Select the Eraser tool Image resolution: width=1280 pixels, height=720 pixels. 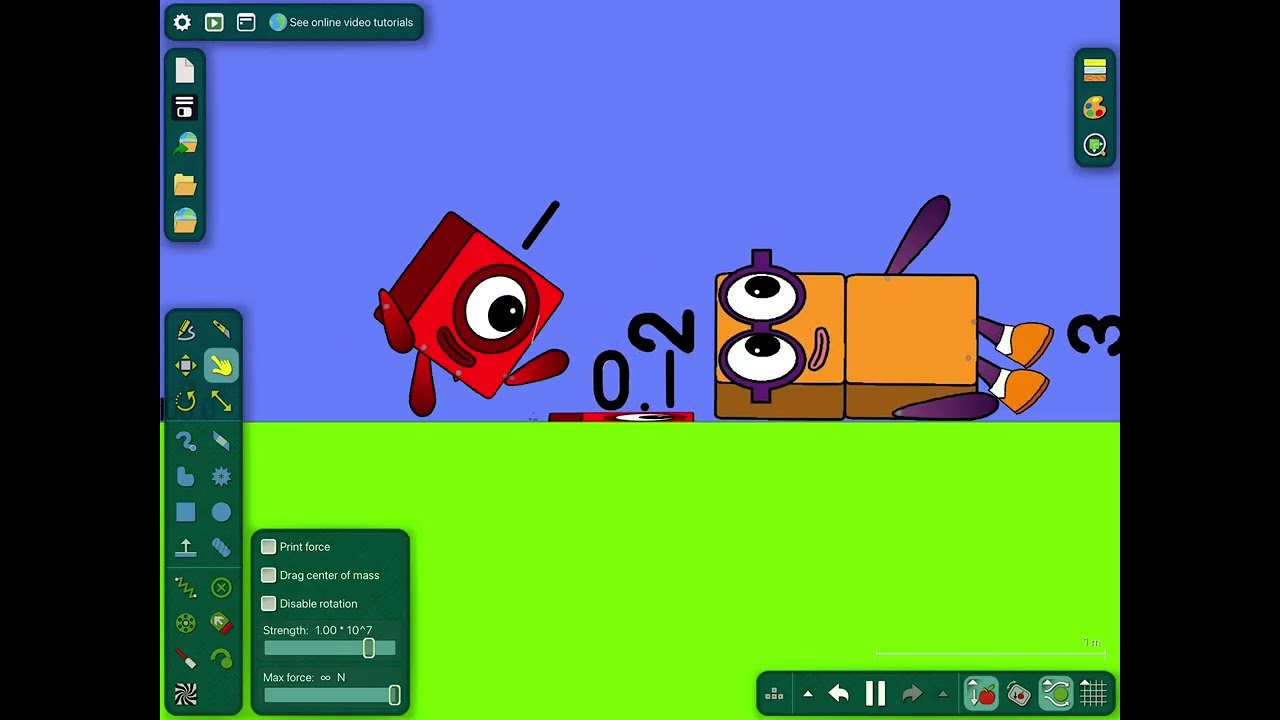pos(221,441)
